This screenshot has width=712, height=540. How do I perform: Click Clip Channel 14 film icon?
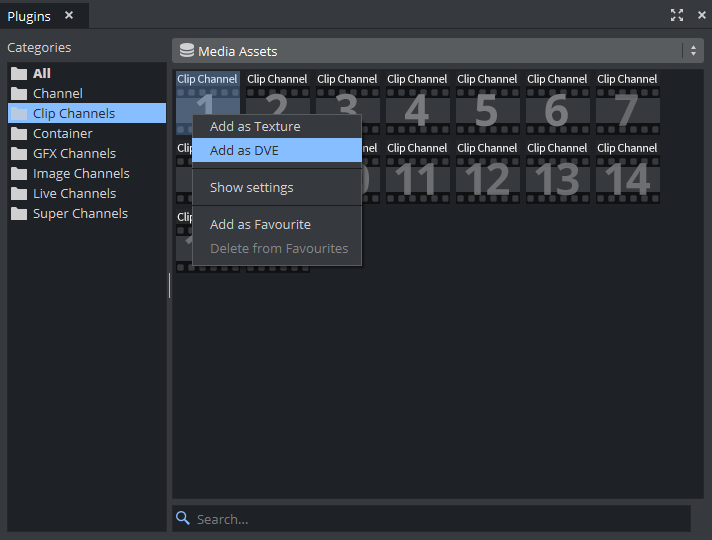click(627, 179)
